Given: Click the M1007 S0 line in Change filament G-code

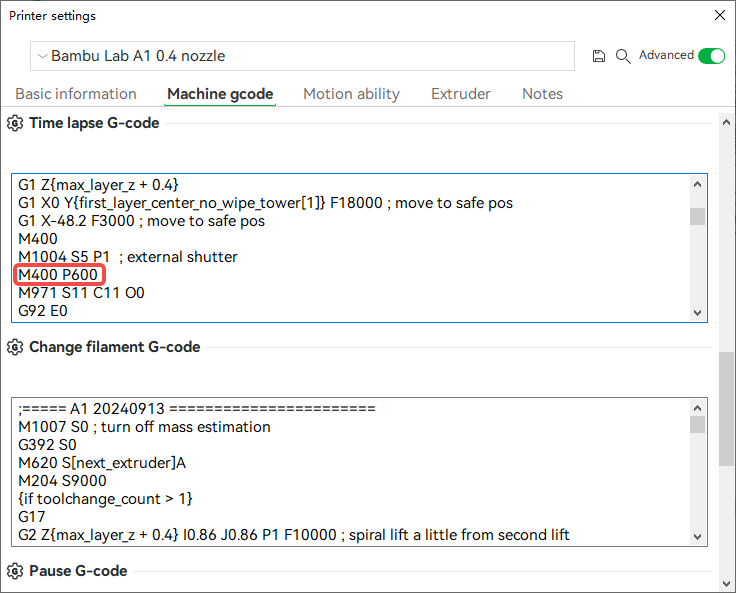Looking at the screenshot, I should [x=144, y=427].
